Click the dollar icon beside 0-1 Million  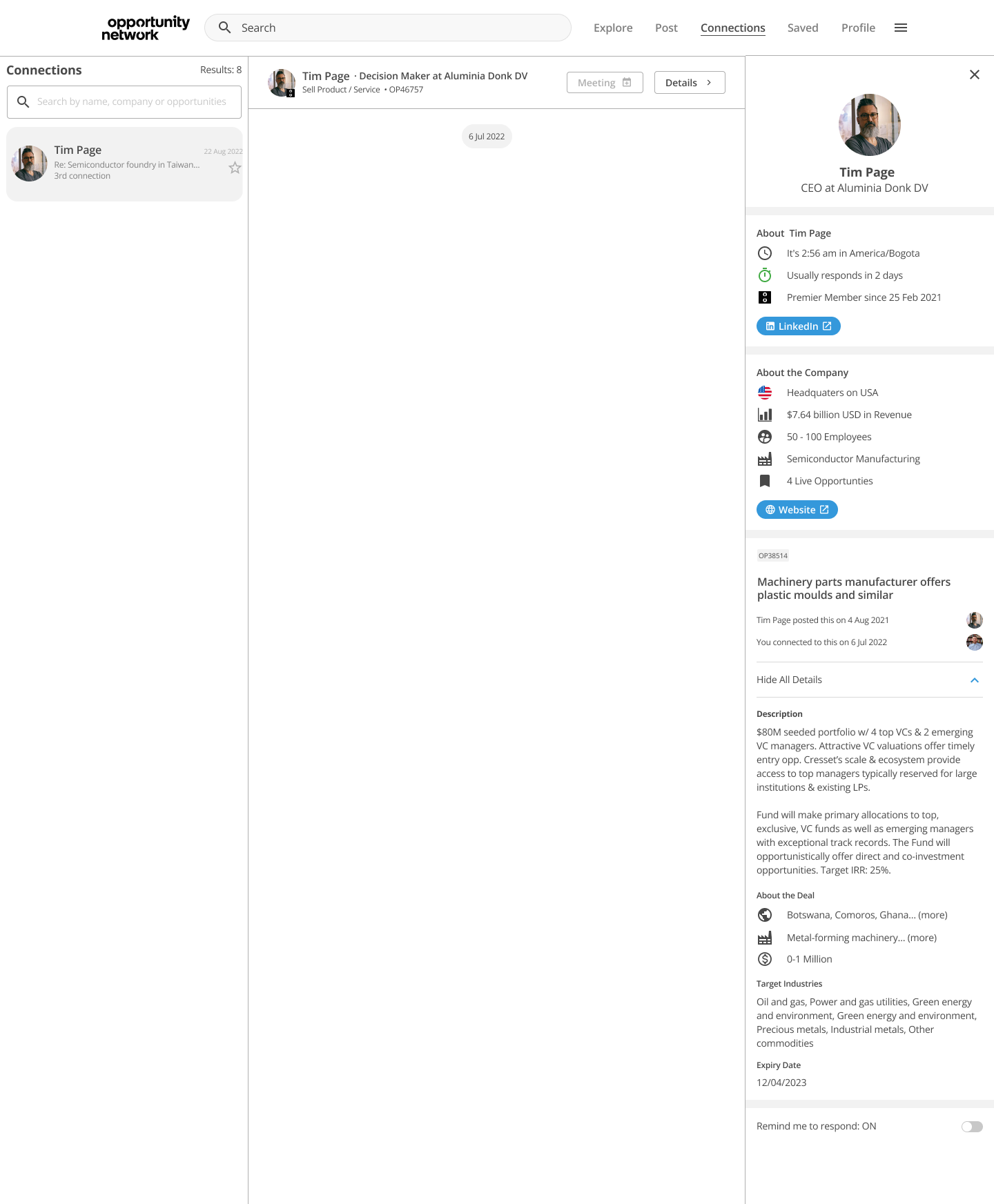coord(765,959)
